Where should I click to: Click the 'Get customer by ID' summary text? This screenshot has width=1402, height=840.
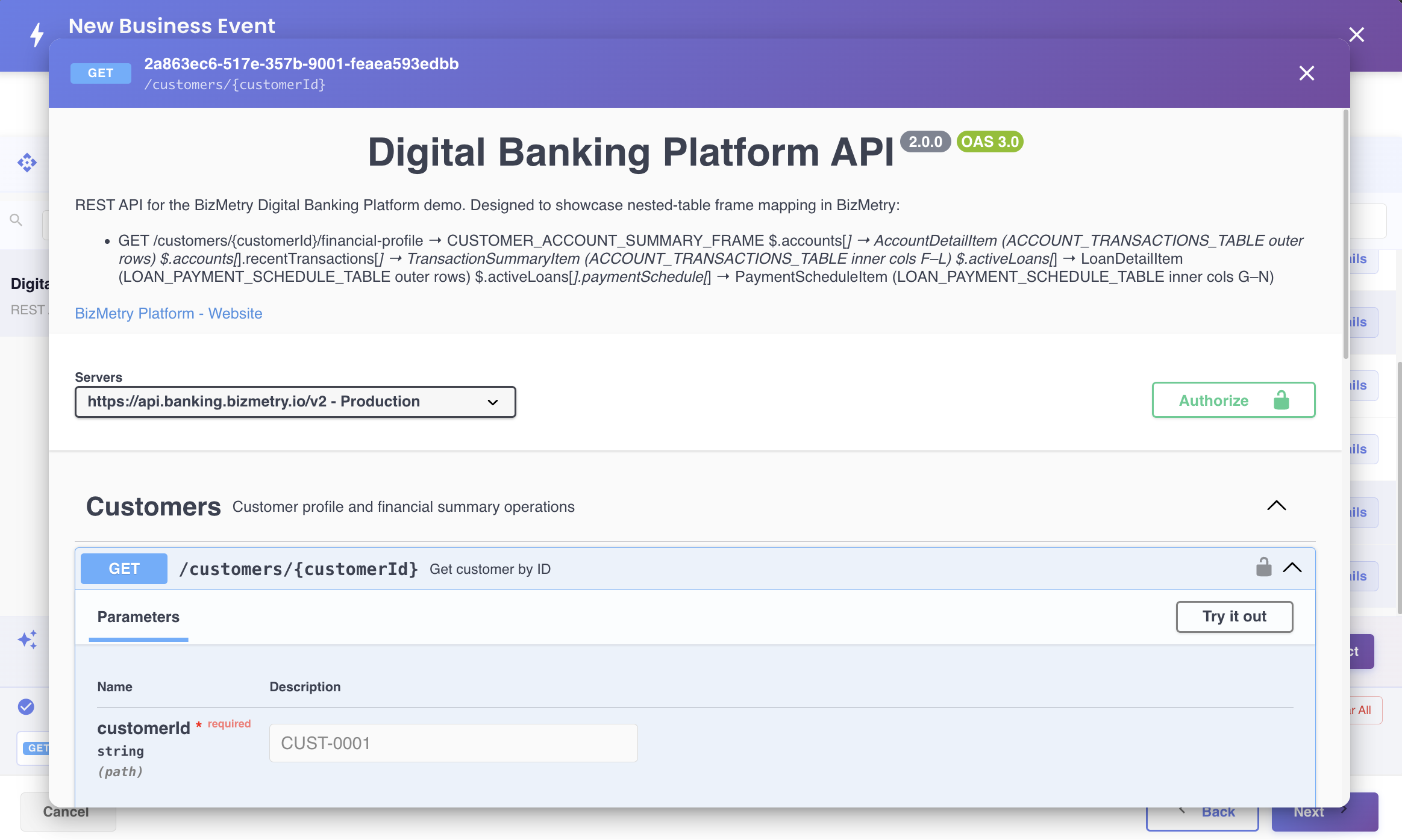coord(490,569)
